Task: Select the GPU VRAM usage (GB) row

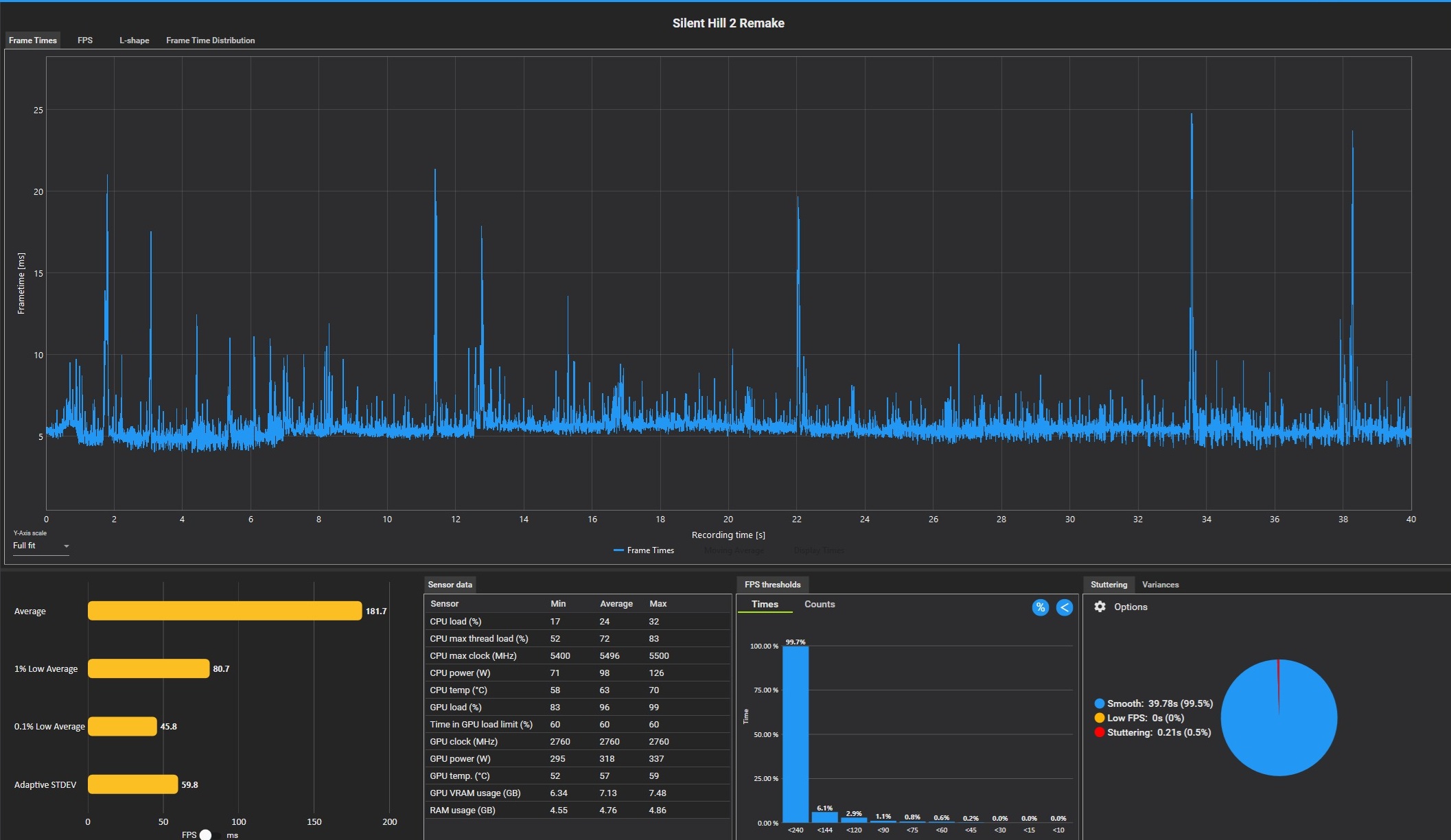Action: pyautogui.click(x=578, y=793)
